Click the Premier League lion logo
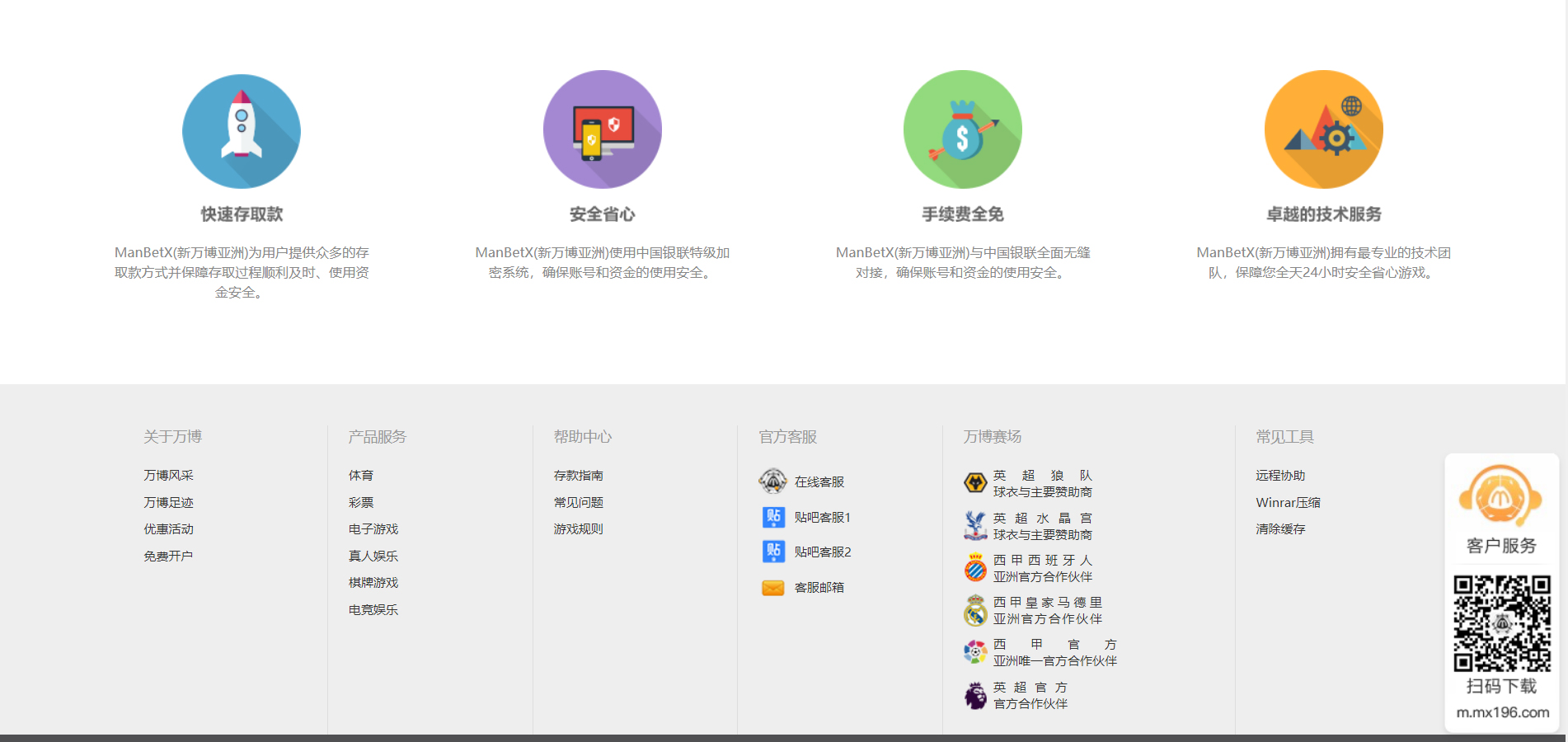Screen dimensions: 1568x742 [975, 696]
